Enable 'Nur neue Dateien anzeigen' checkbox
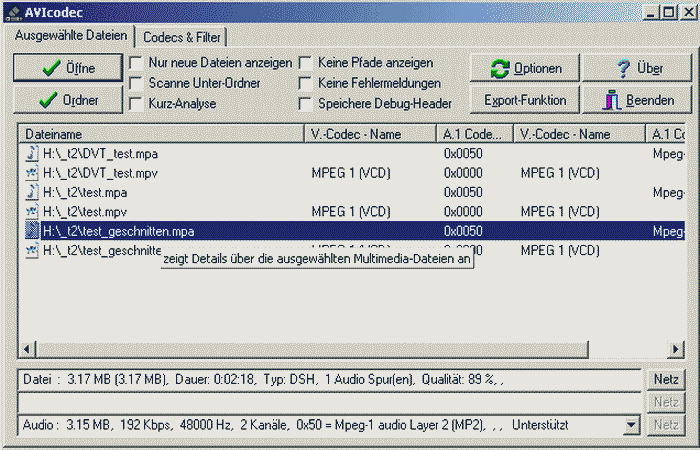Screen dimensions: 700x450 pyautogui.click(x=135, y=63)
